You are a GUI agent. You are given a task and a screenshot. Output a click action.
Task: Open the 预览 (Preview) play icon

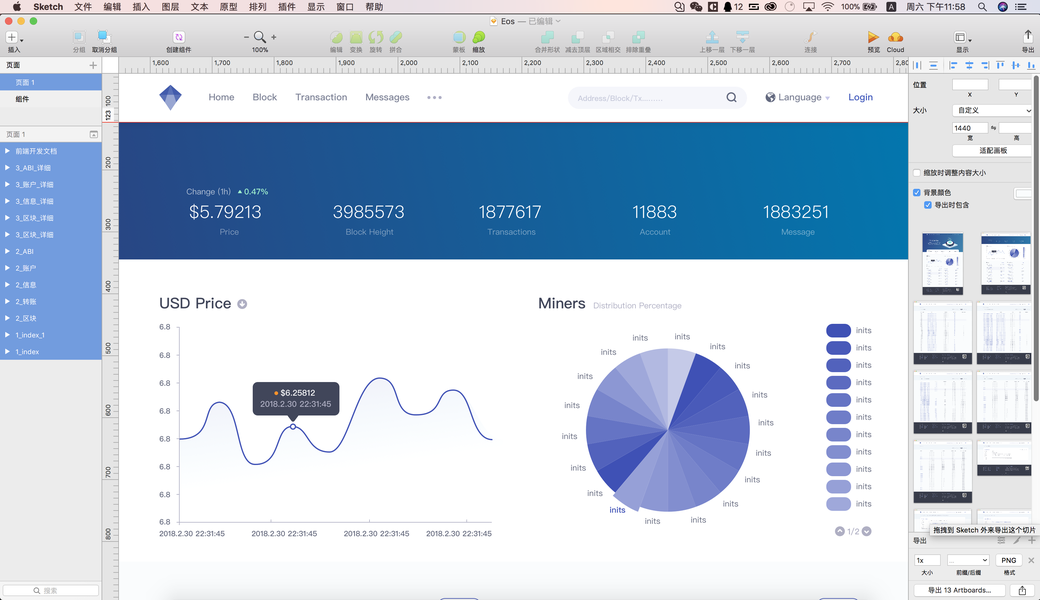tap(874, 37)
